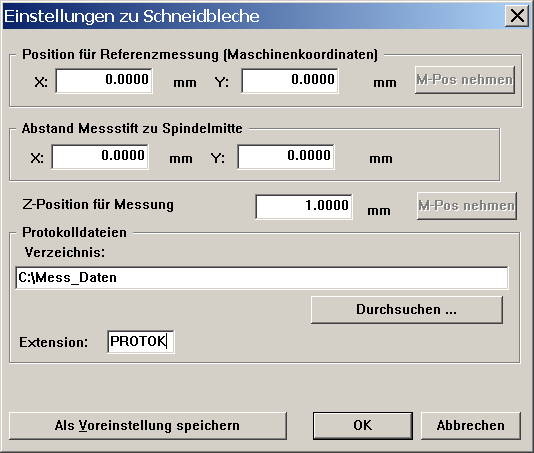534x453 pixels.
Task: Click M-Pos nehmen beside the Referenzmessung coordinates
Action: click(465, 80)
